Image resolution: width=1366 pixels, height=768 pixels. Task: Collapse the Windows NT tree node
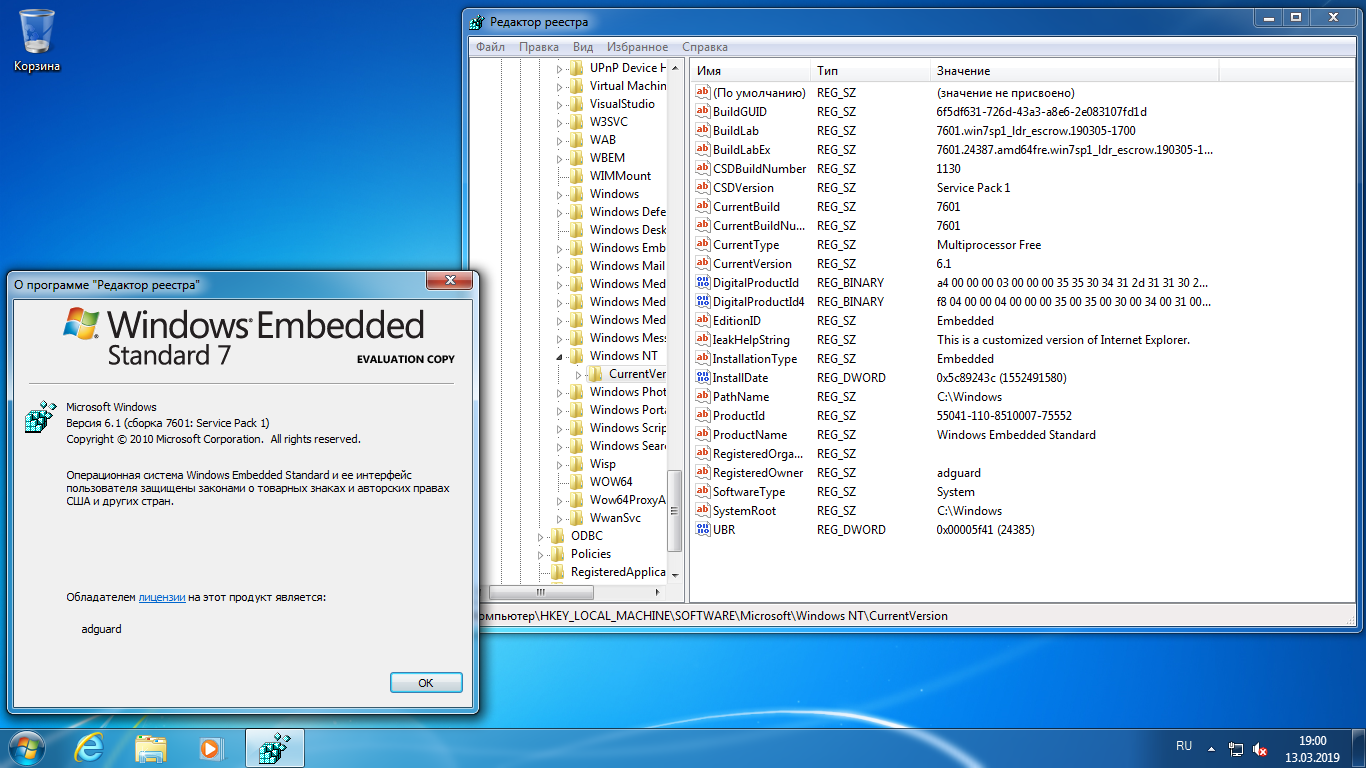(560, 356)
